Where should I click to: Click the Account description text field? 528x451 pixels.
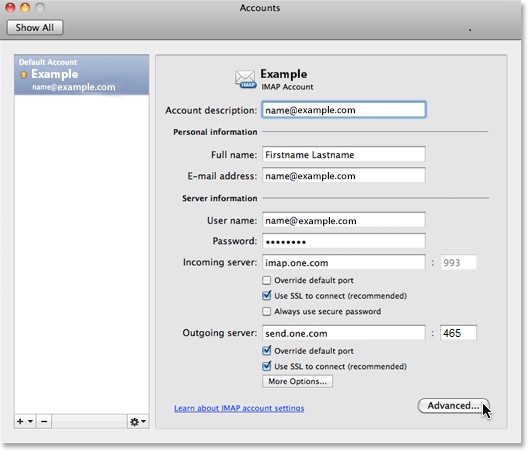click(x=344, y=110)
